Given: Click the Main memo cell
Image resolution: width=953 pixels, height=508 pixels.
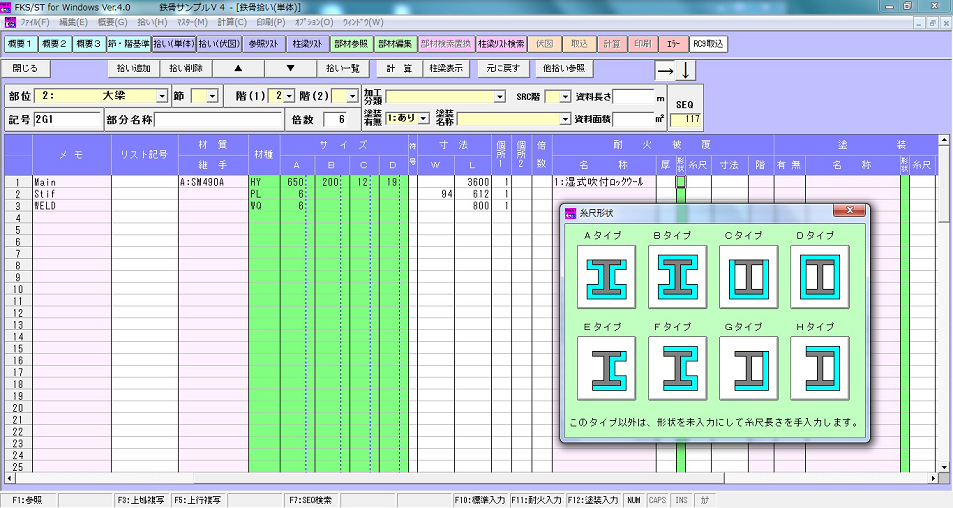Looking at the screenshot, I should pos(72,182).
